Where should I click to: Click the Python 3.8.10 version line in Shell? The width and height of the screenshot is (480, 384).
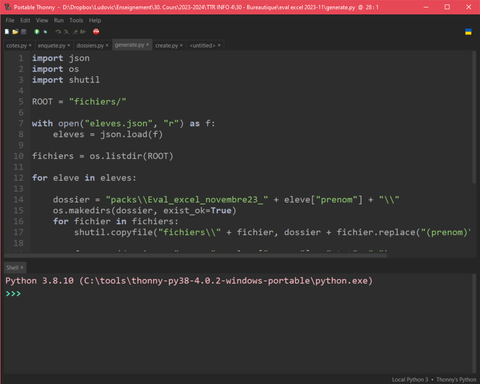(189, 281)
